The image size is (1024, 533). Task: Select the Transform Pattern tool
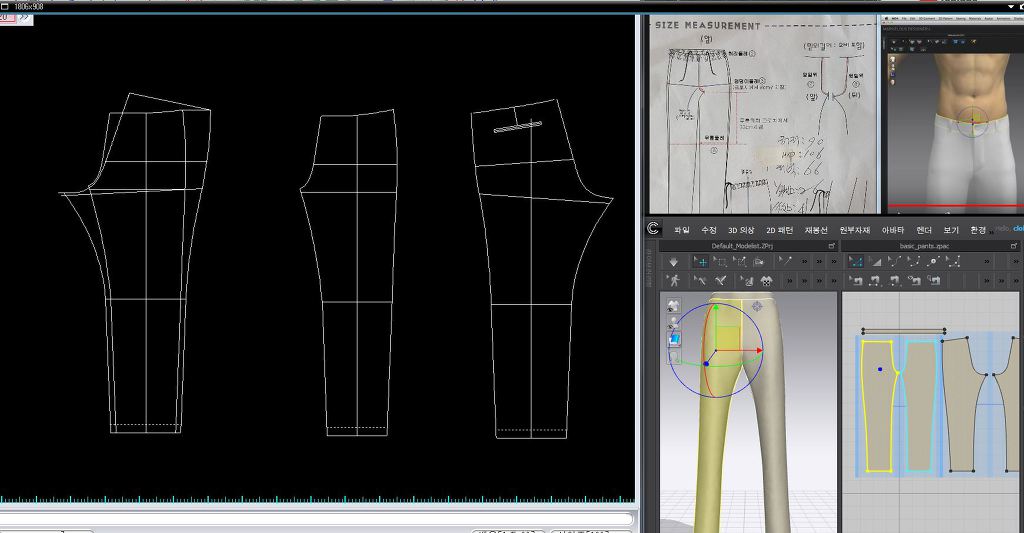pyautogui.click(x=953, y=261)
